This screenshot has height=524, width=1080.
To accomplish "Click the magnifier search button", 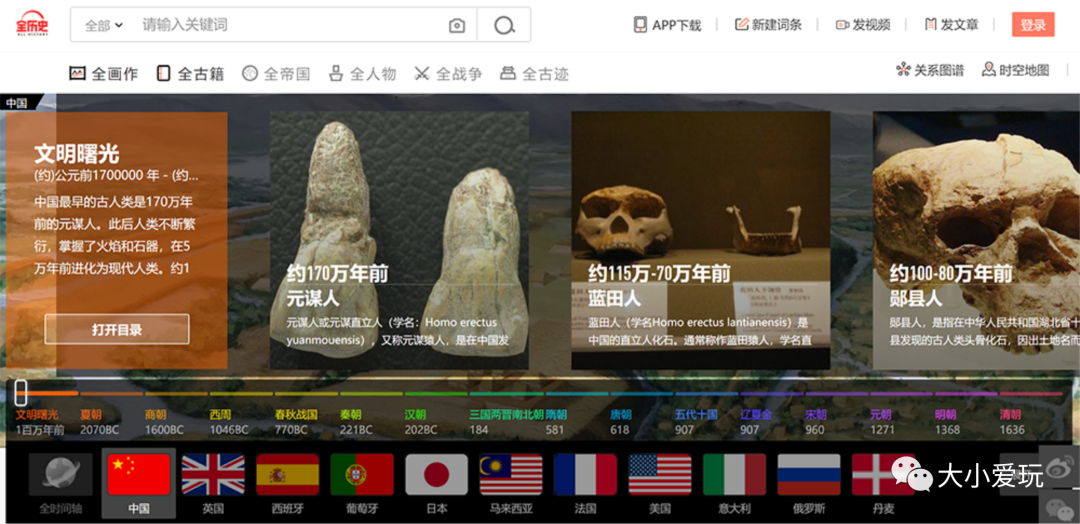I will (504, 26).
